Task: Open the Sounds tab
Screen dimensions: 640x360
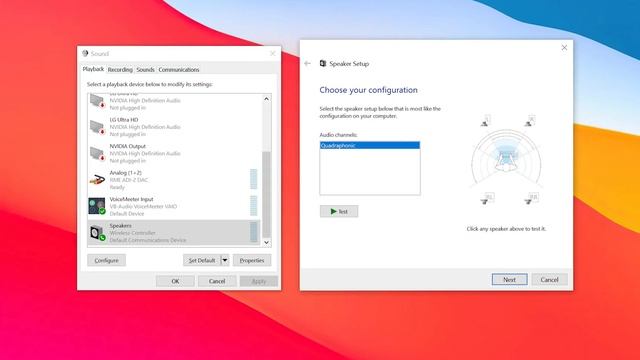Action: coord(145,70)
